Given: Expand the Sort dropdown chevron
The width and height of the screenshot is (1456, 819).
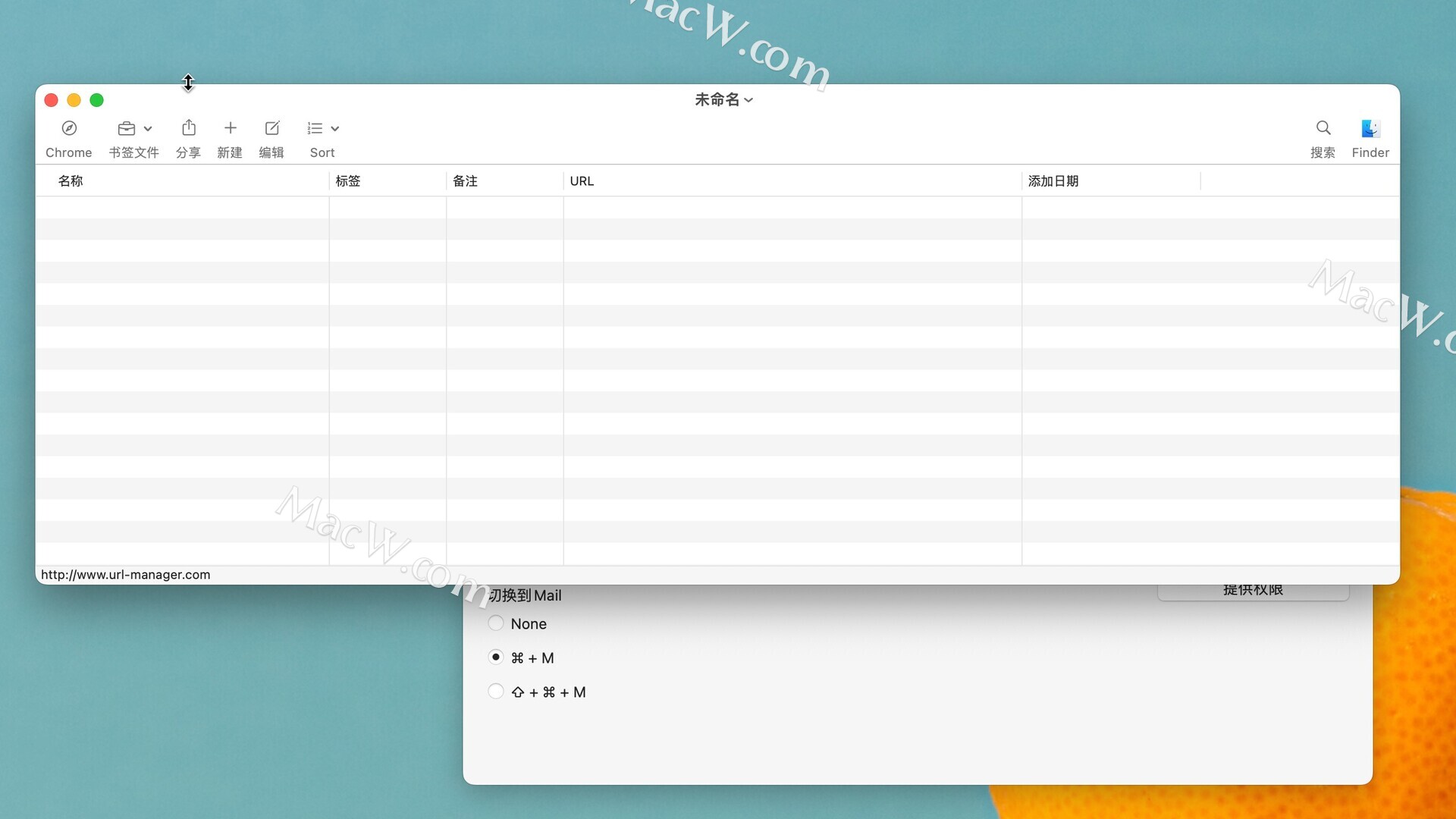Looking at the screenshot, I should (x=335, y=129).
